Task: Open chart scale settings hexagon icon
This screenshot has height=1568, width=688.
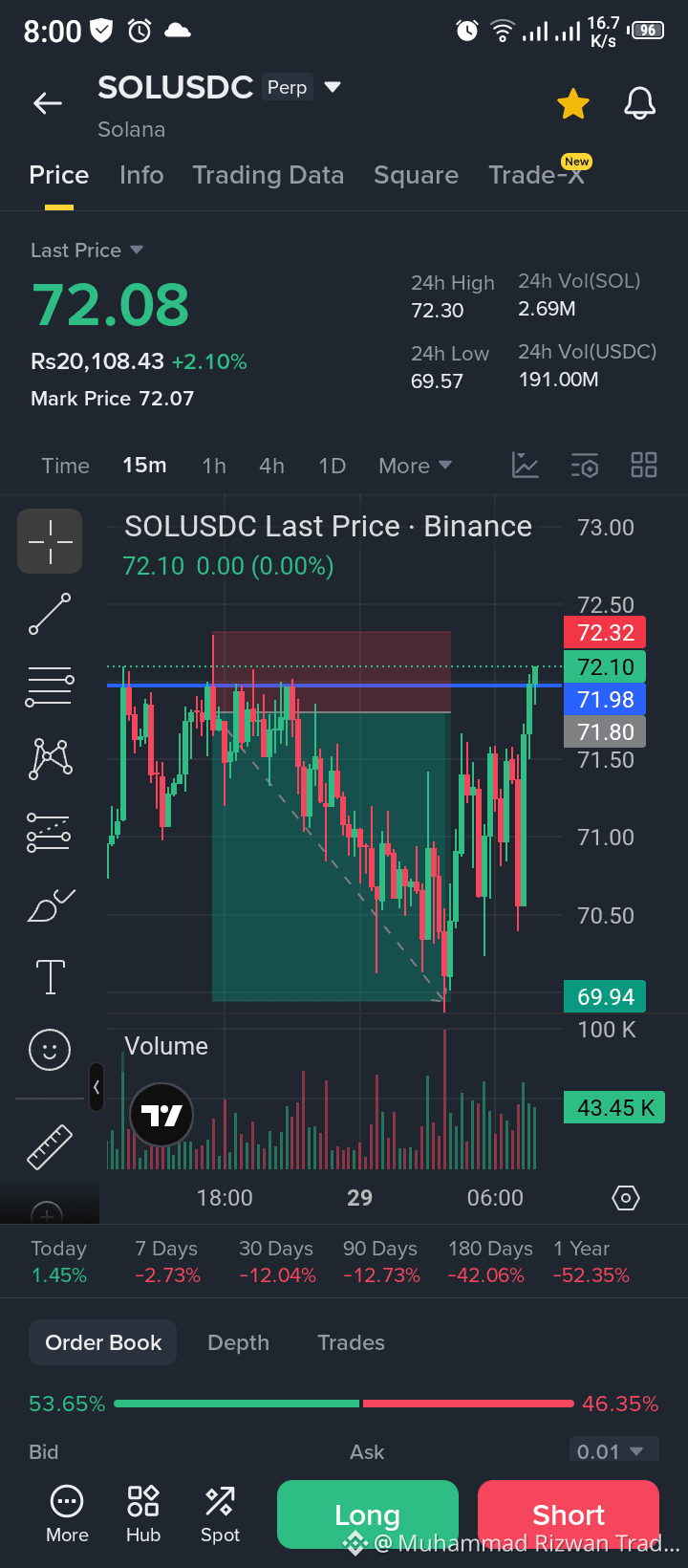Action: point(626,1198)
